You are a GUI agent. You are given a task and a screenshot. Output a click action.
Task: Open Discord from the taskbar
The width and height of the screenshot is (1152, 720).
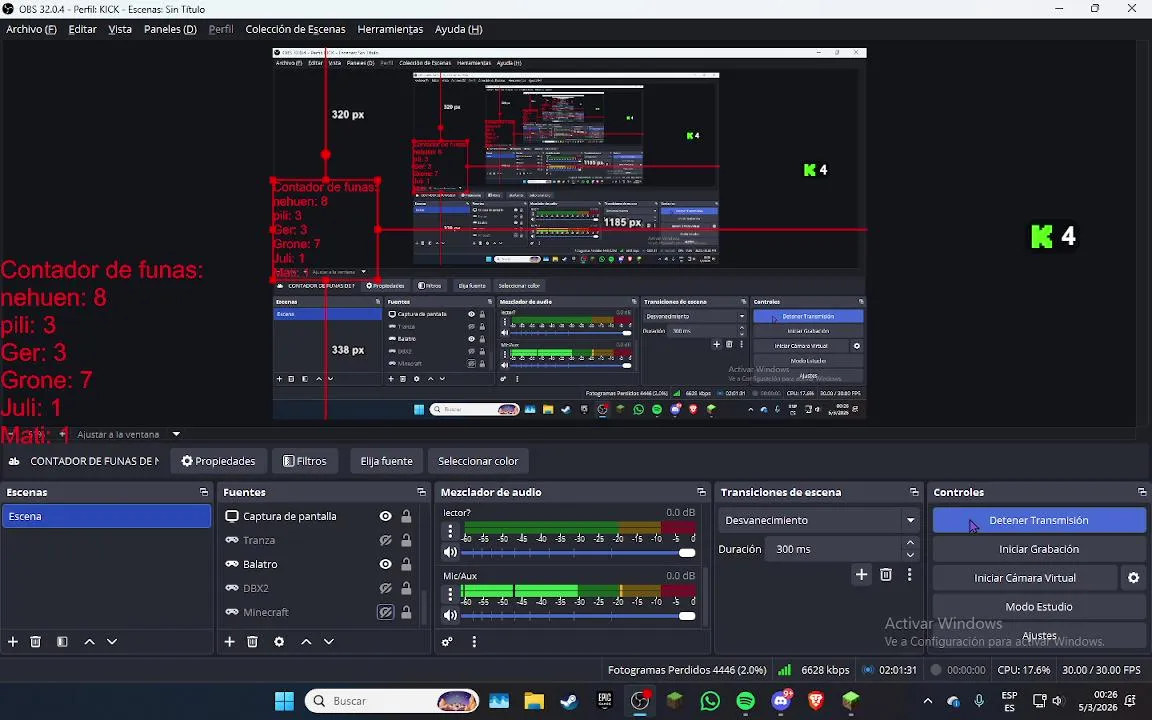click(x=781, y=701)
